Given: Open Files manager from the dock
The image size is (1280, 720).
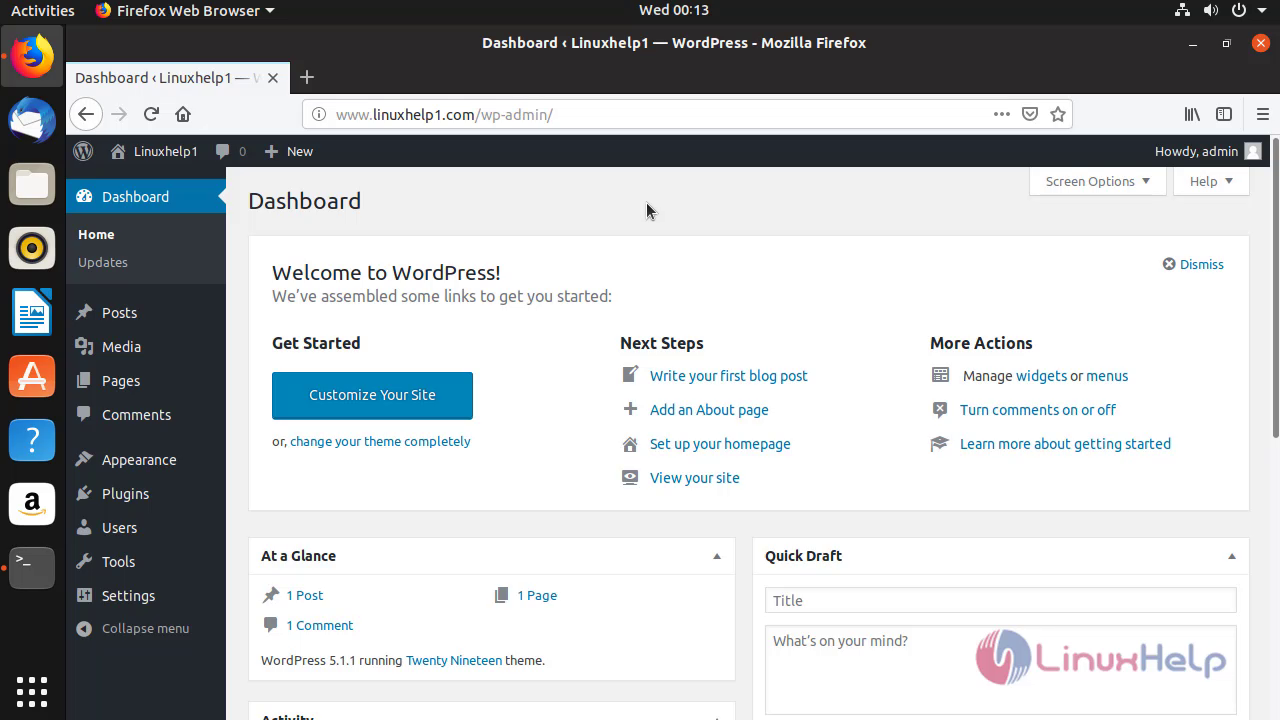Looking at the screenshot, I should tap(32, 185).
